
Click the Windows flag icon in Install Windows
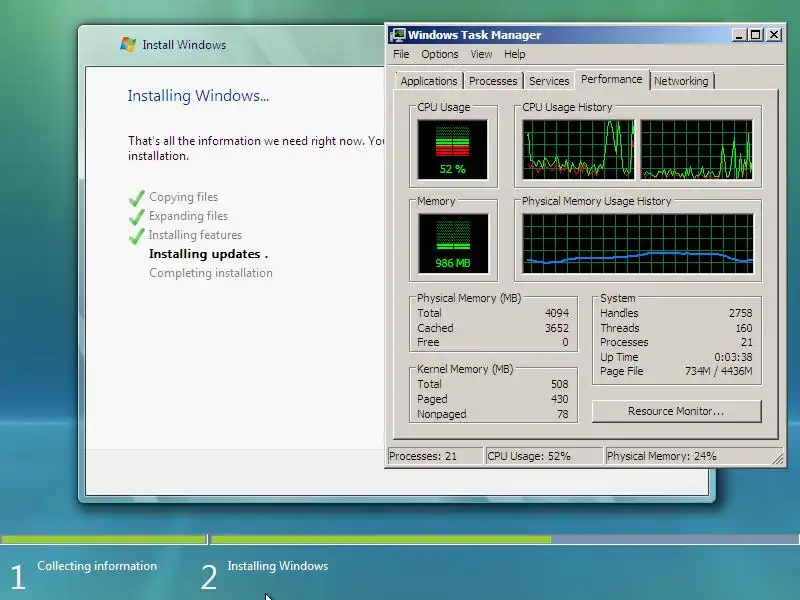128,44
